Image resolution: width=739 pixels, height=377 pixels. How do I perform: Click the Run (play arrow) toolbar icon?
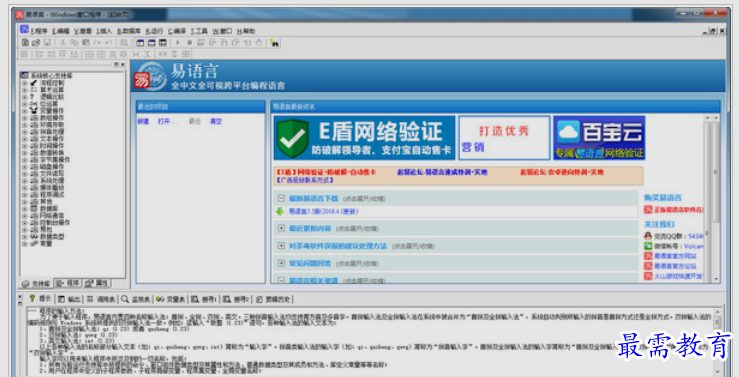coord(178,42)
